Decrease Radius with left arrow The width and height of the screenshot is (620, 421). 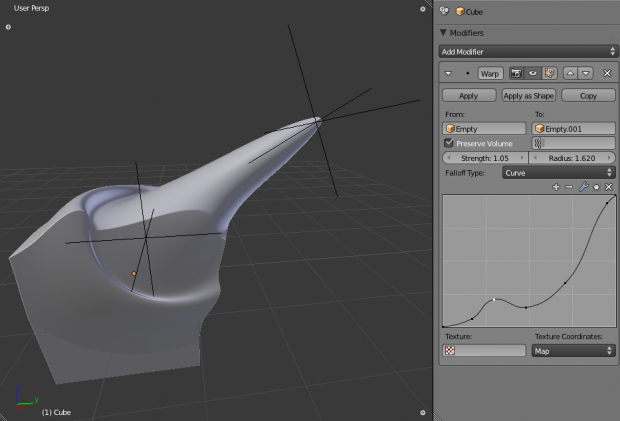[x=535, y=158]
